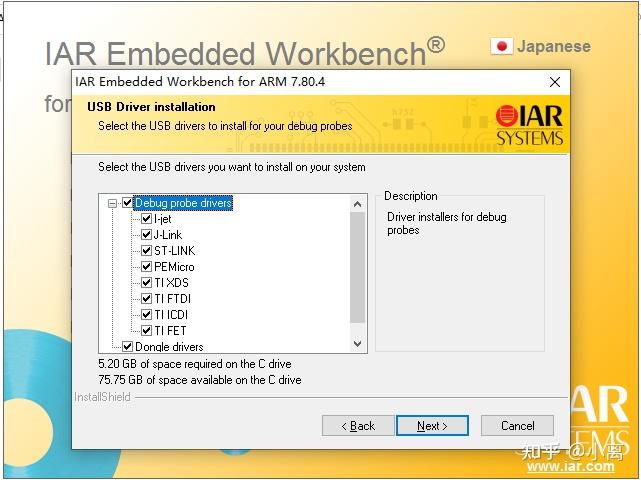Uncheck the TI FET driver checkbox
The height and width of the screenshot is (480, 641).
(x=146, y=330)
